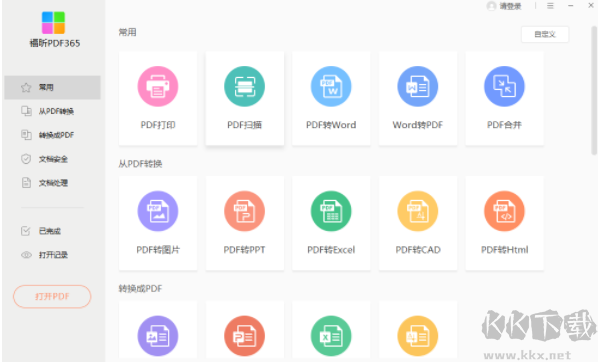Click the 从PDF转换 section heading
Viewport: 598px width, 362px height.
tap(140, 164)
